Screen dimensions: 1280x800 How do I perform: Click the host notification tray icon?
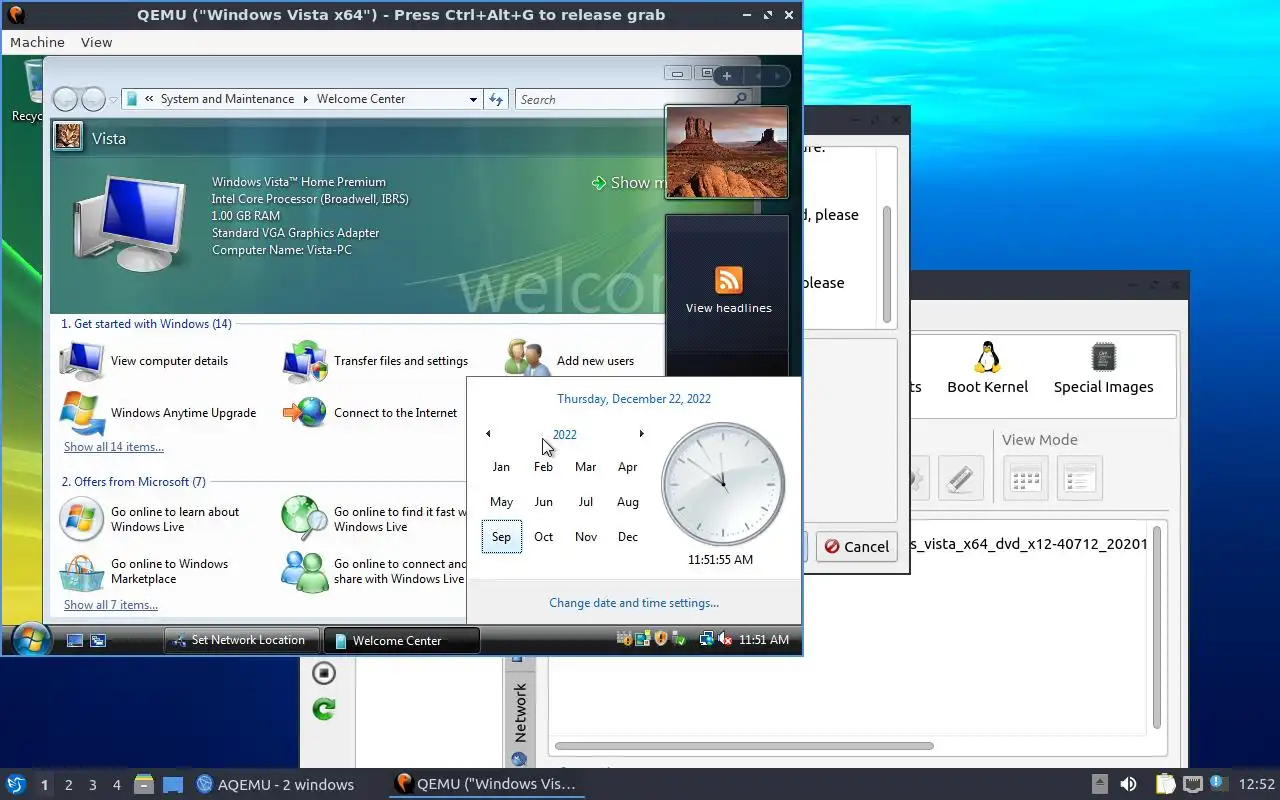[1217, 783]
